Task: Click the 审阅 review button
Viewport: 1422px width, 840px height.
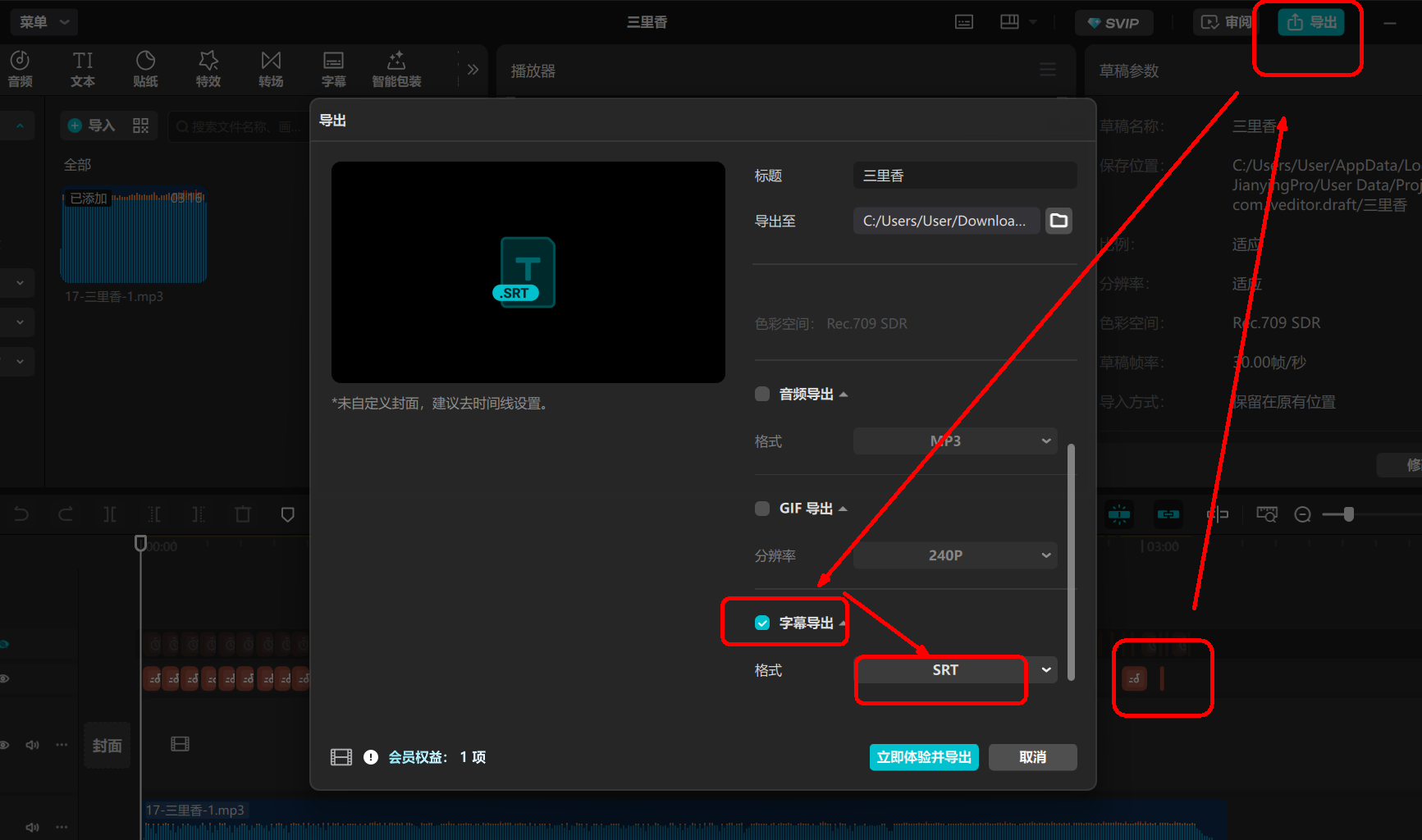Action: point(1224,22)
